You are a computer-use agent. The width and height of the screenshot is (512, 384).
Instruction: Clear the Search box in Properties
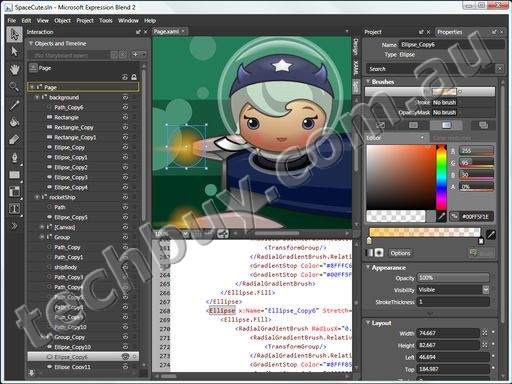[x=500, y=69]
